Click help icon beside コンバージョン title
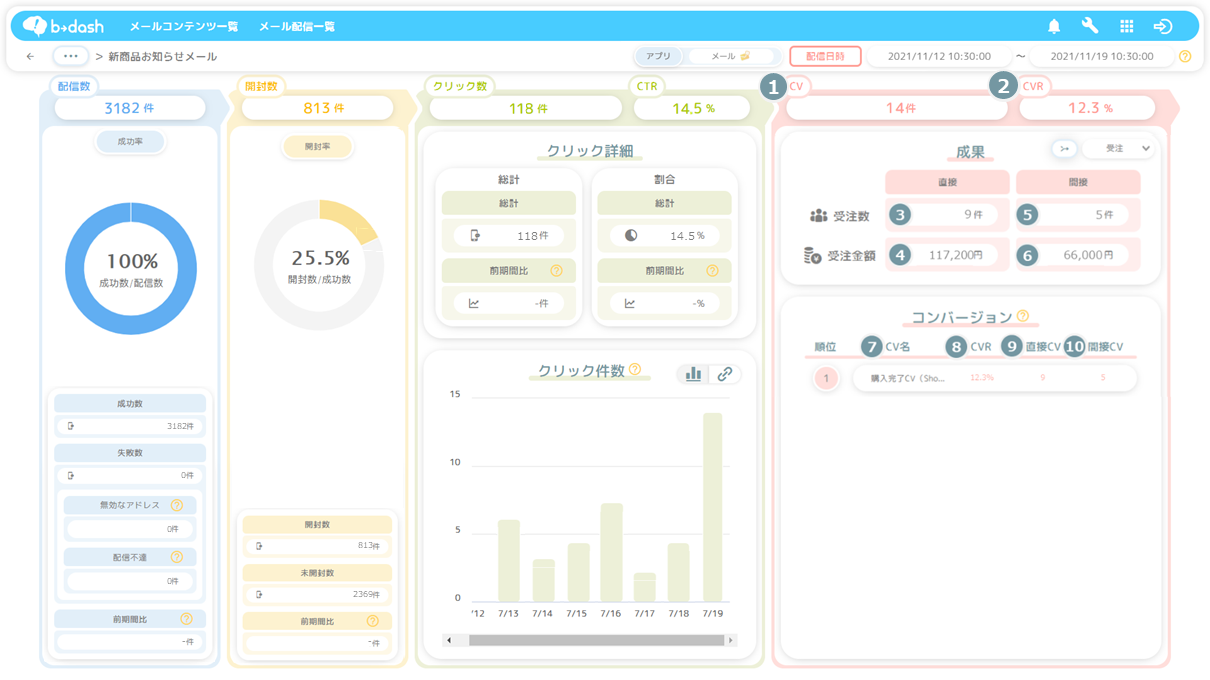 click(1023, 316)
